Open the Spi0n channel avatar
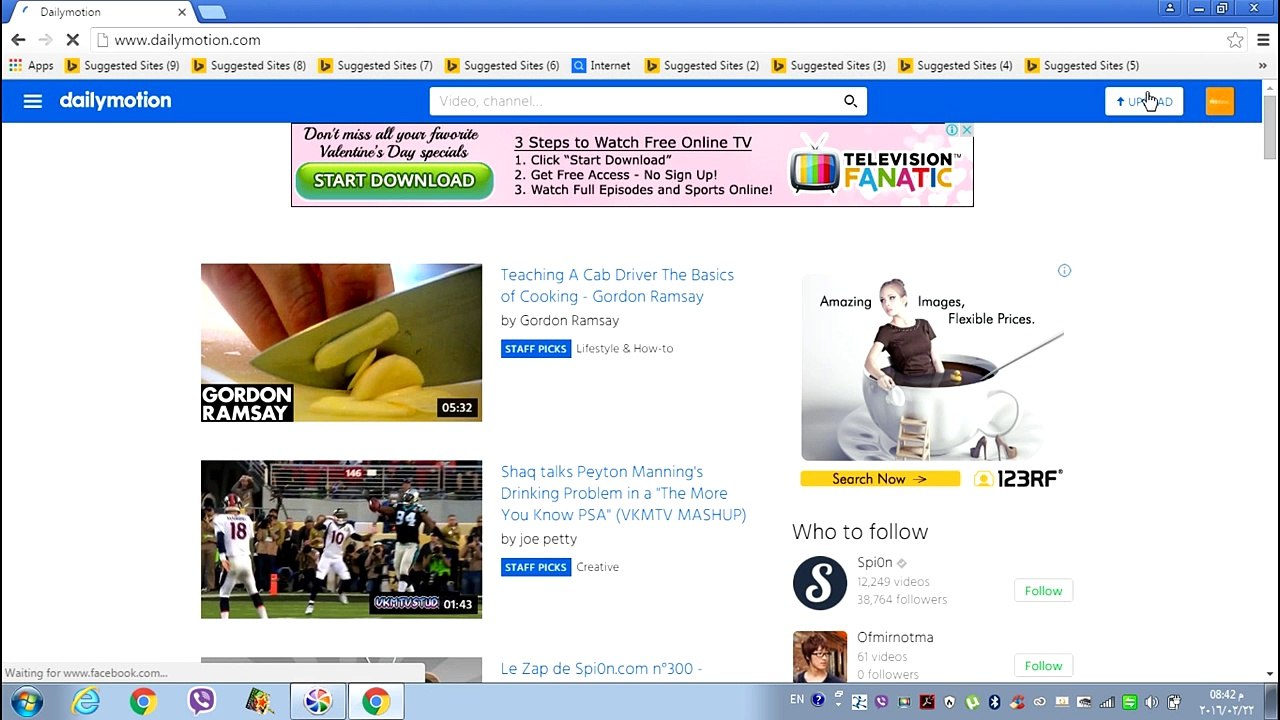 click(x=820, y=583)
